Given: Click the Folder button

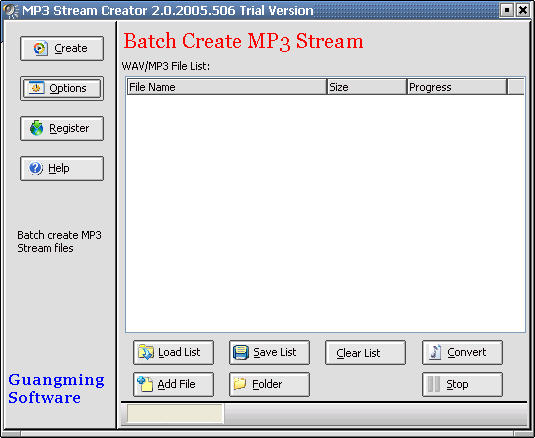Looking at the screenshot, I should [269, 384].
